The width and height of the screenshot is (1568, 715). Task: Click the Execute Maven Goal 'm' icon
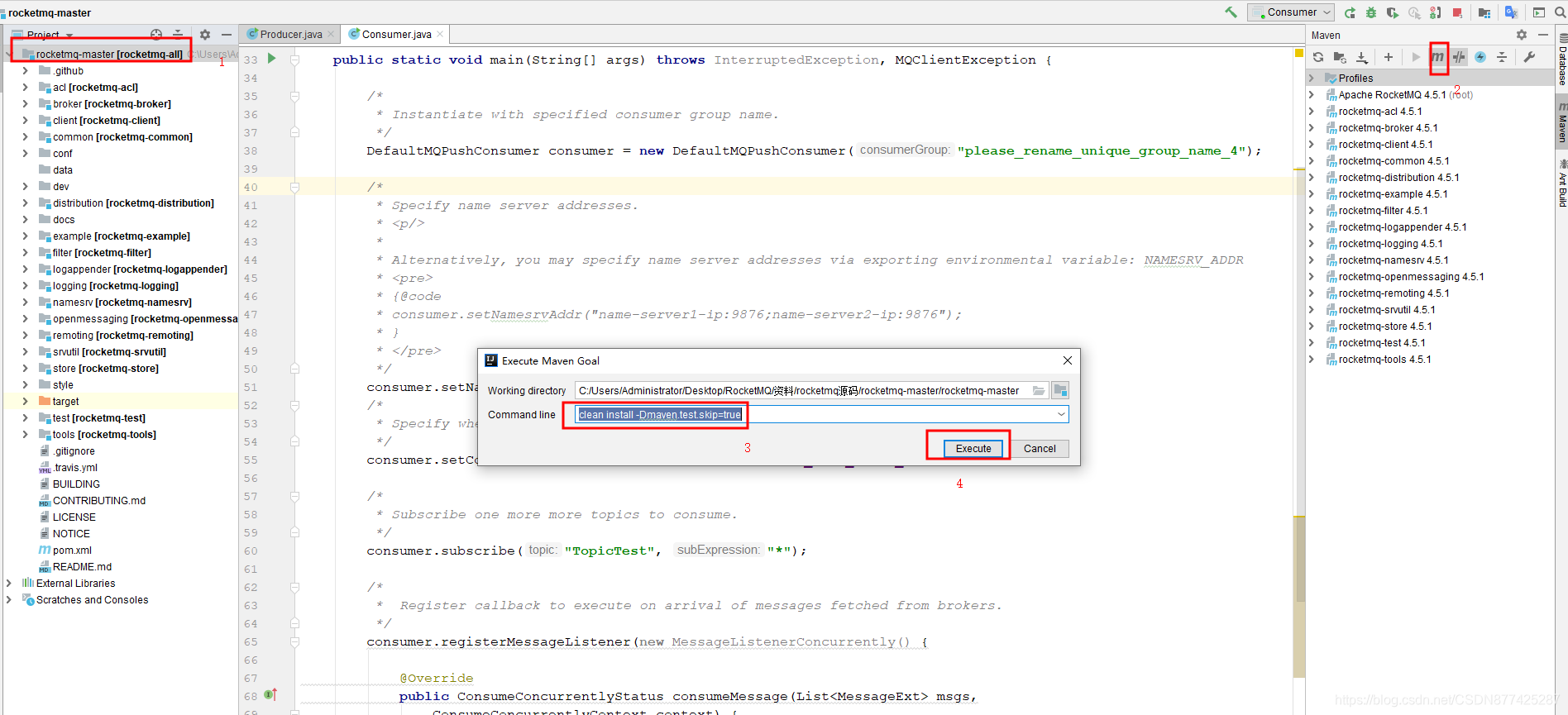pyautogui.click(x=1438, y=57)
